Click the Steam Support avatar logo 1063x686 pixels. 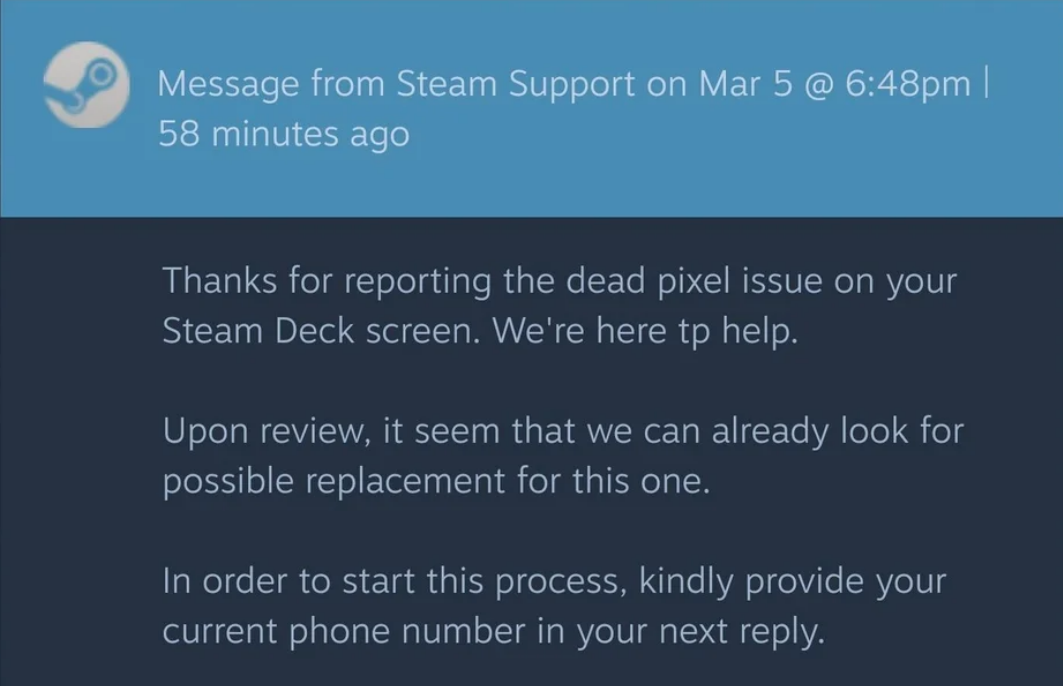86,85
